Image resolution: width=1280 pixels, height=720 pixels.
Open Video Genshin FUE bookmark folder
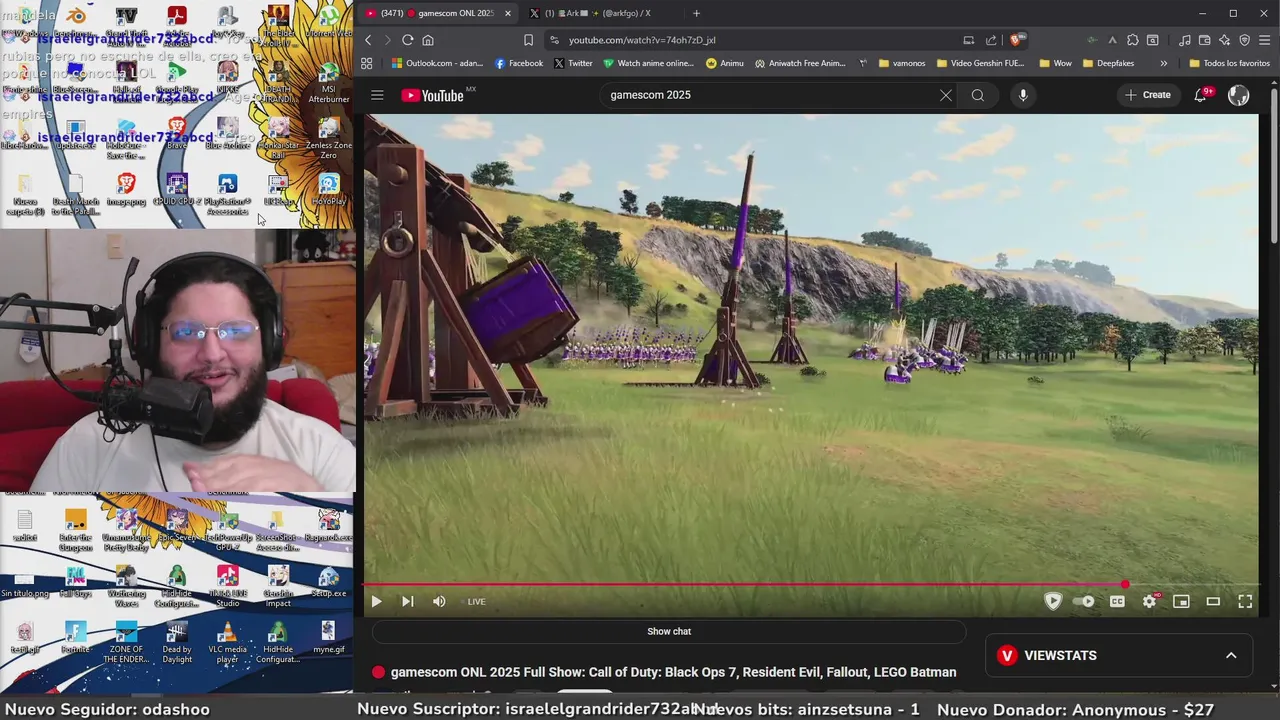pyautogui.click(x=981, y=63)
